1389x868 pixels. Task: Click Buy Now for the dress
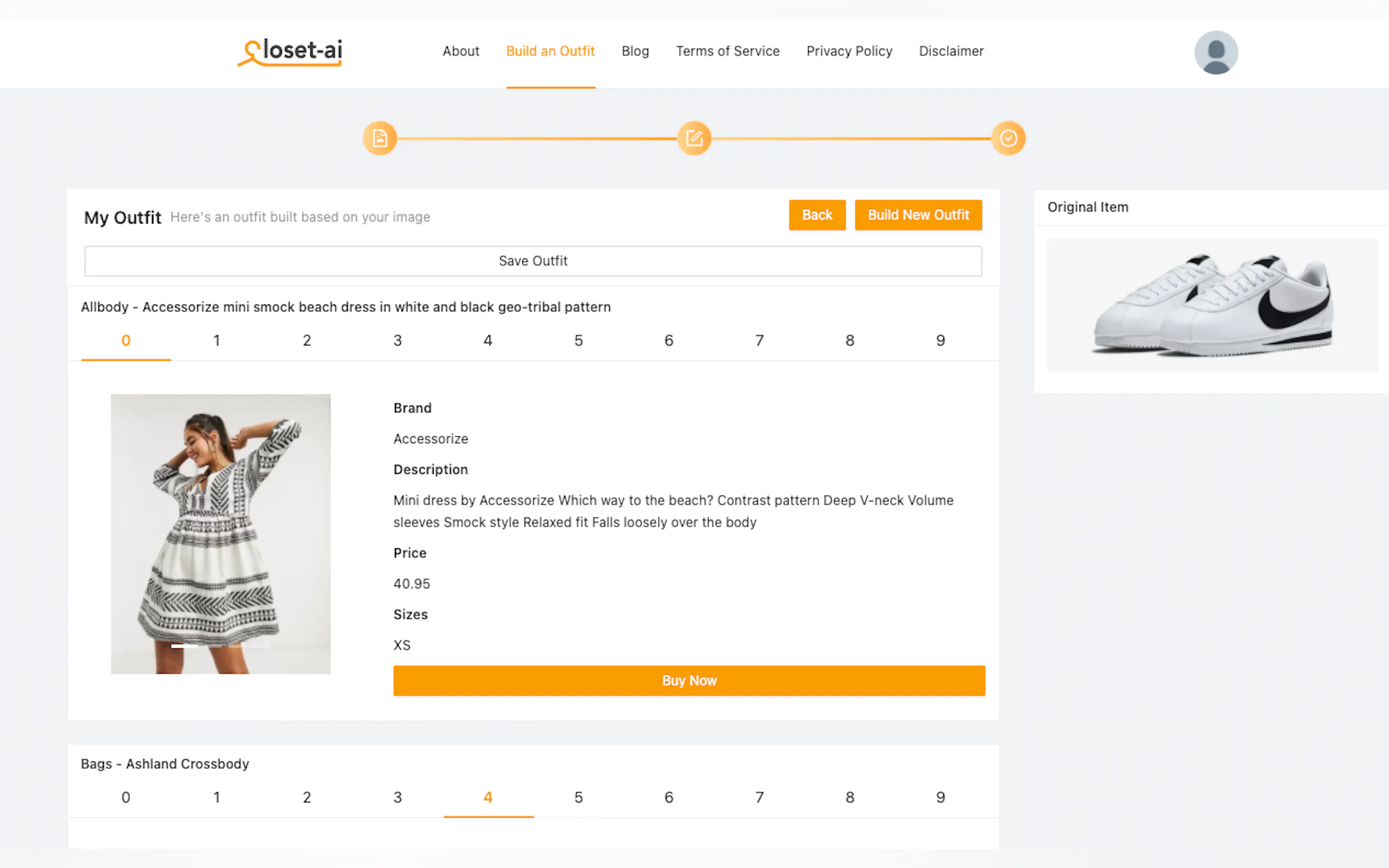coord(689,681)
